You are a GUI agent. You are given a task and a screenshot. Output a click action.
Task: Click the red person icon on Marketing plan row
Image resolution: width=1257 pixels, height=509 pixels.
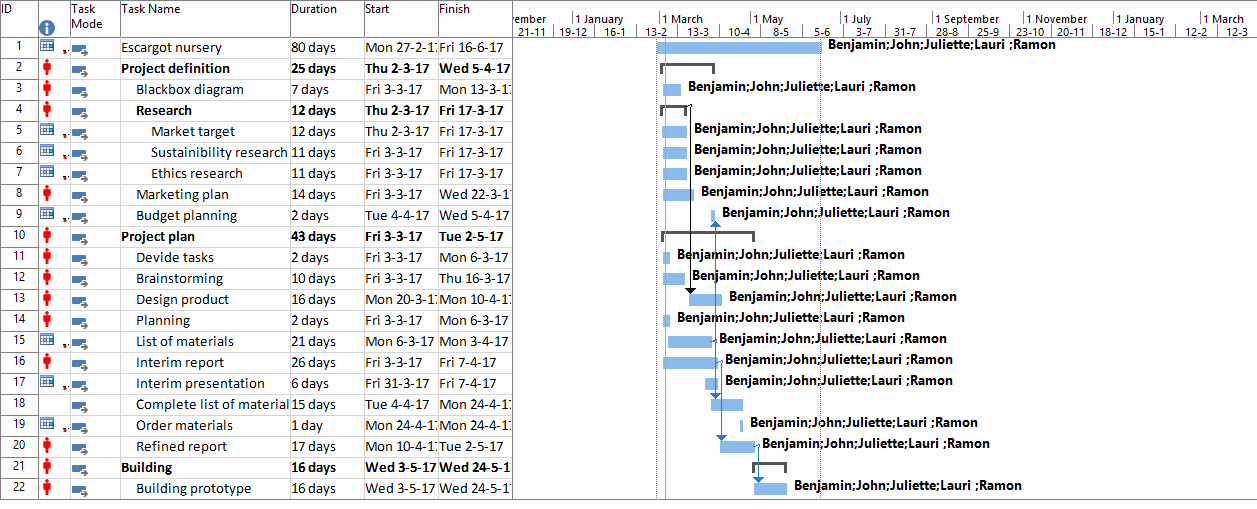(47, 194)
